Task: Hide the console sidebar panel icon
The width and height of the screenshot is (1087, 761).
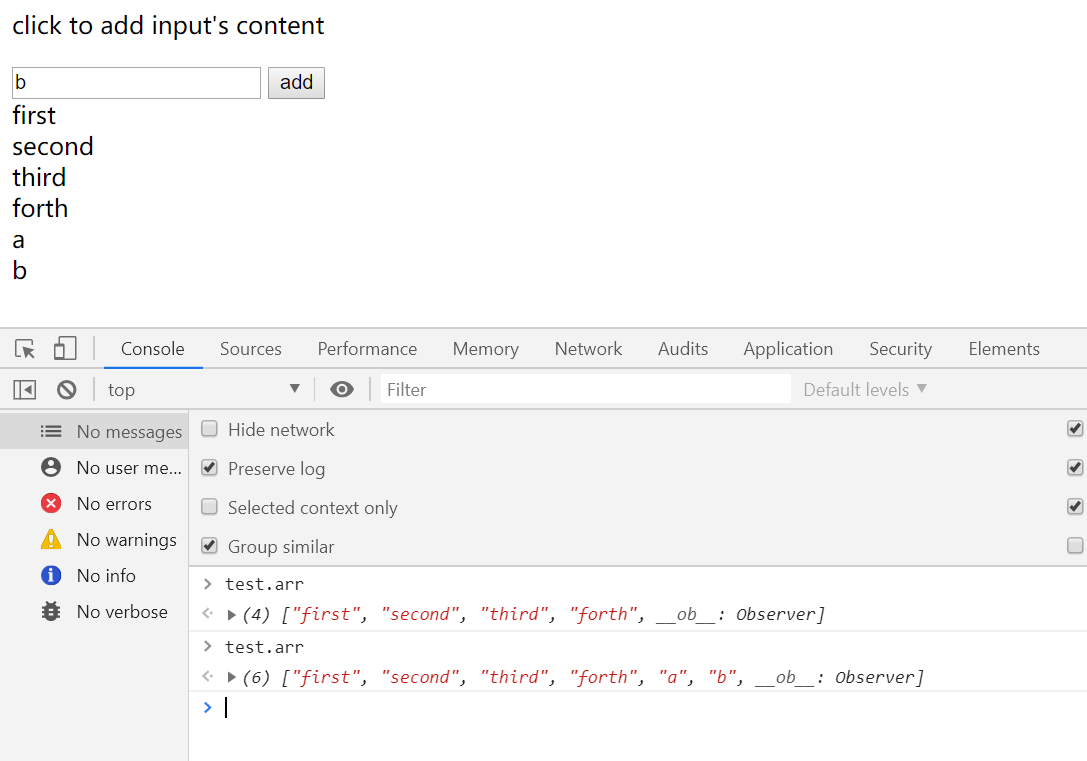Action: pyautogui.click(x=25, y=390)
